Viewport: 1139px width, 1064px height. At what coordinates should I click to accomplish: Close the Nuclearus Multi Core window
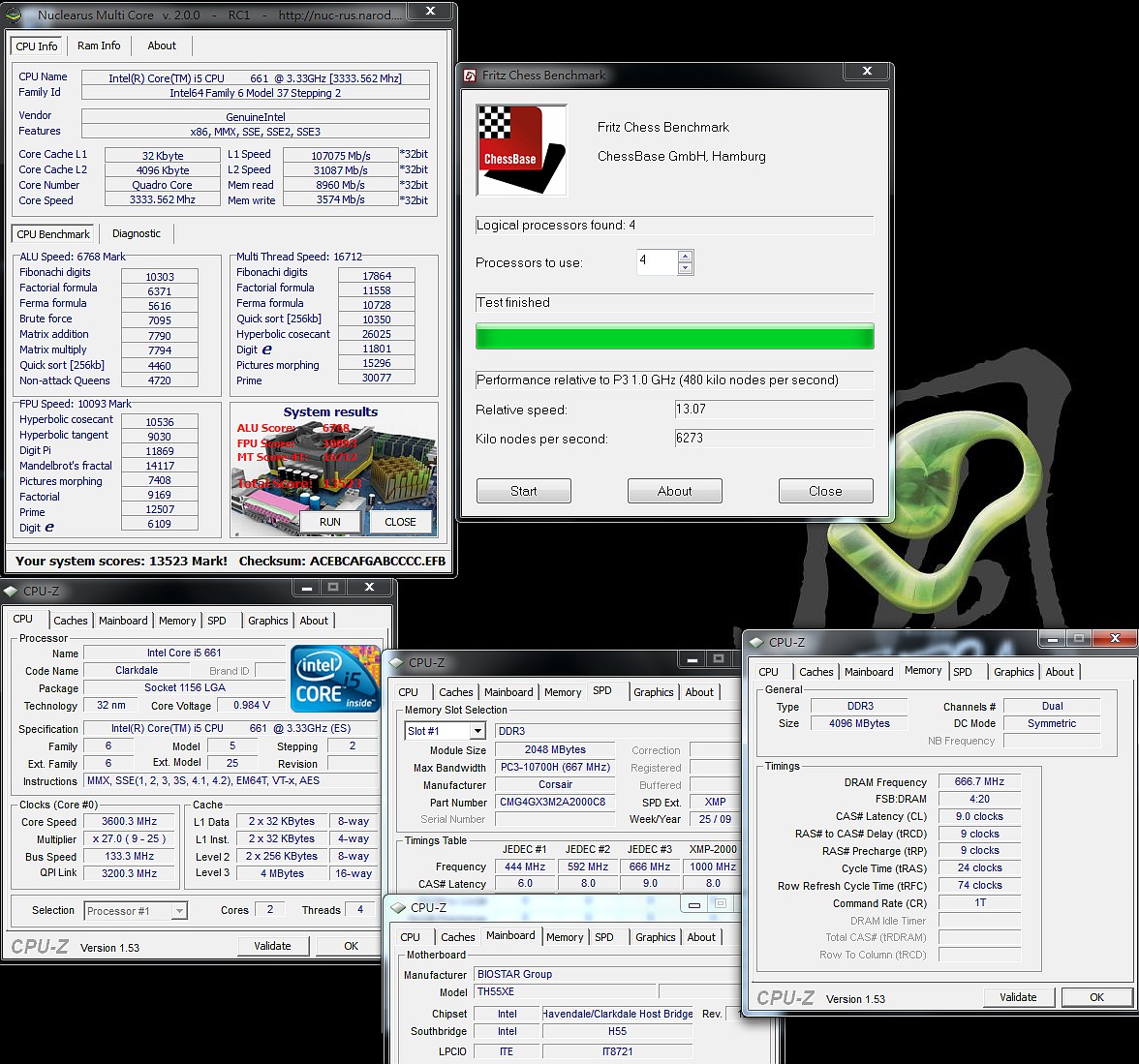(x=430, y=12)
